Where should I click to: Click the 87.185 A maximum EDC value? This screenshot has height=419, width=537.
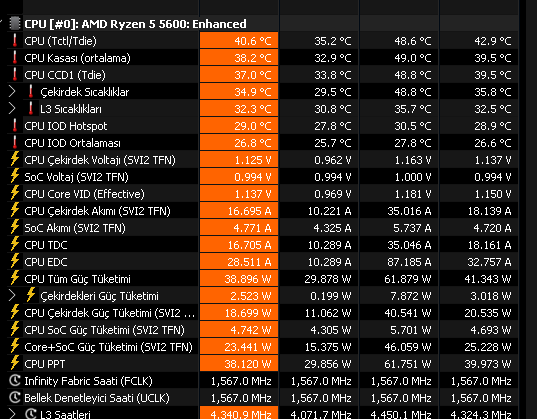[409, 262]
